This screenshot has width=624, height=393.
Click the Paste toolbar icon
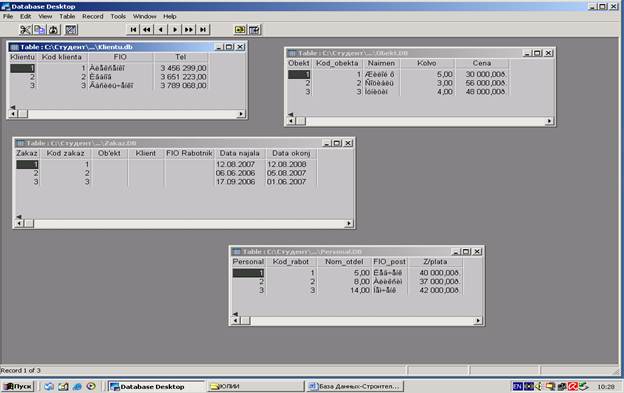pos(54,29)
